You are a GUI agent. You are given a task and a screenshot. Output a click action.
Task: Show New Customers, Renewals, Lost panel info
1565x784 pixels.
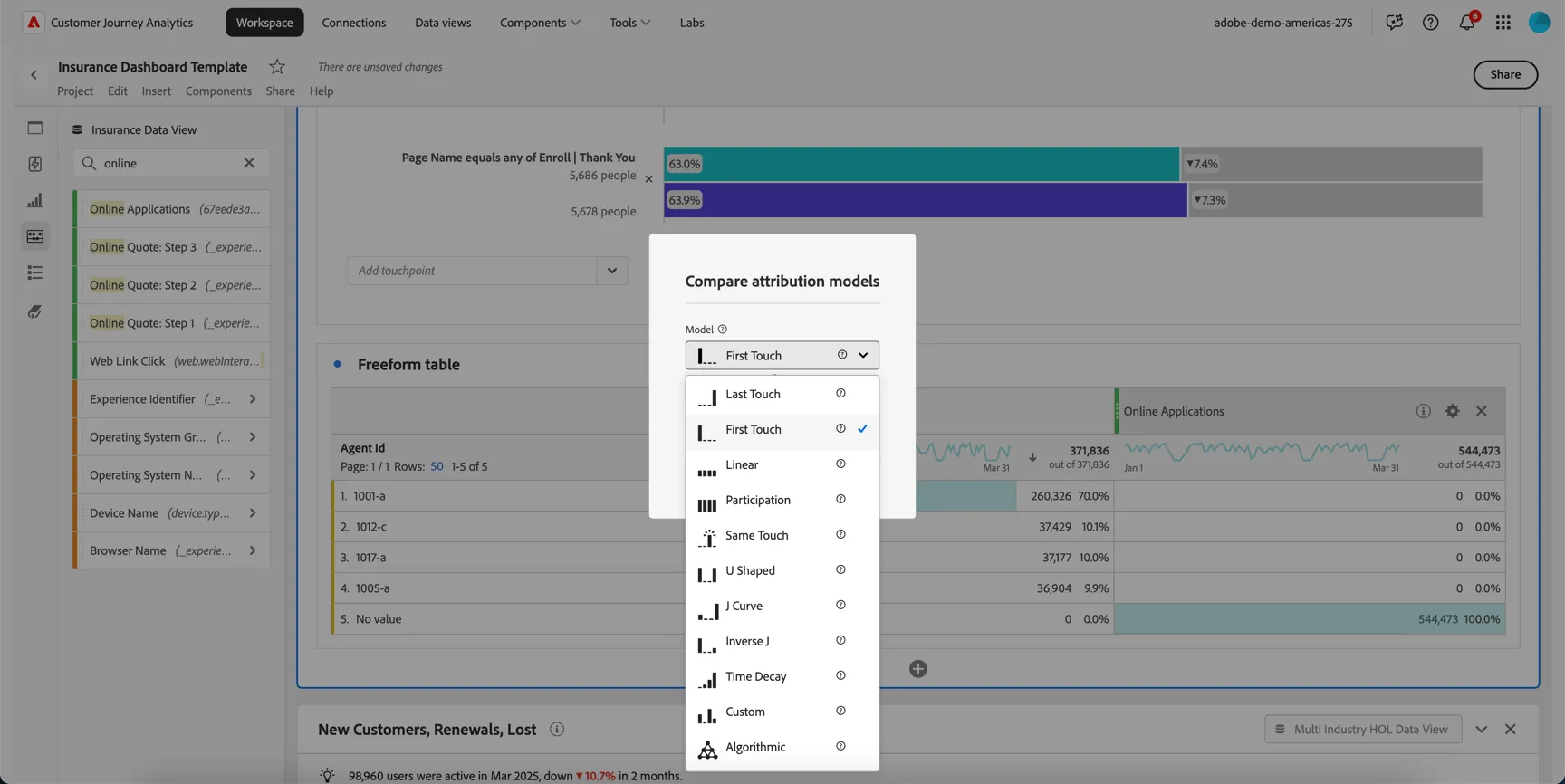[x=557, y=730]
